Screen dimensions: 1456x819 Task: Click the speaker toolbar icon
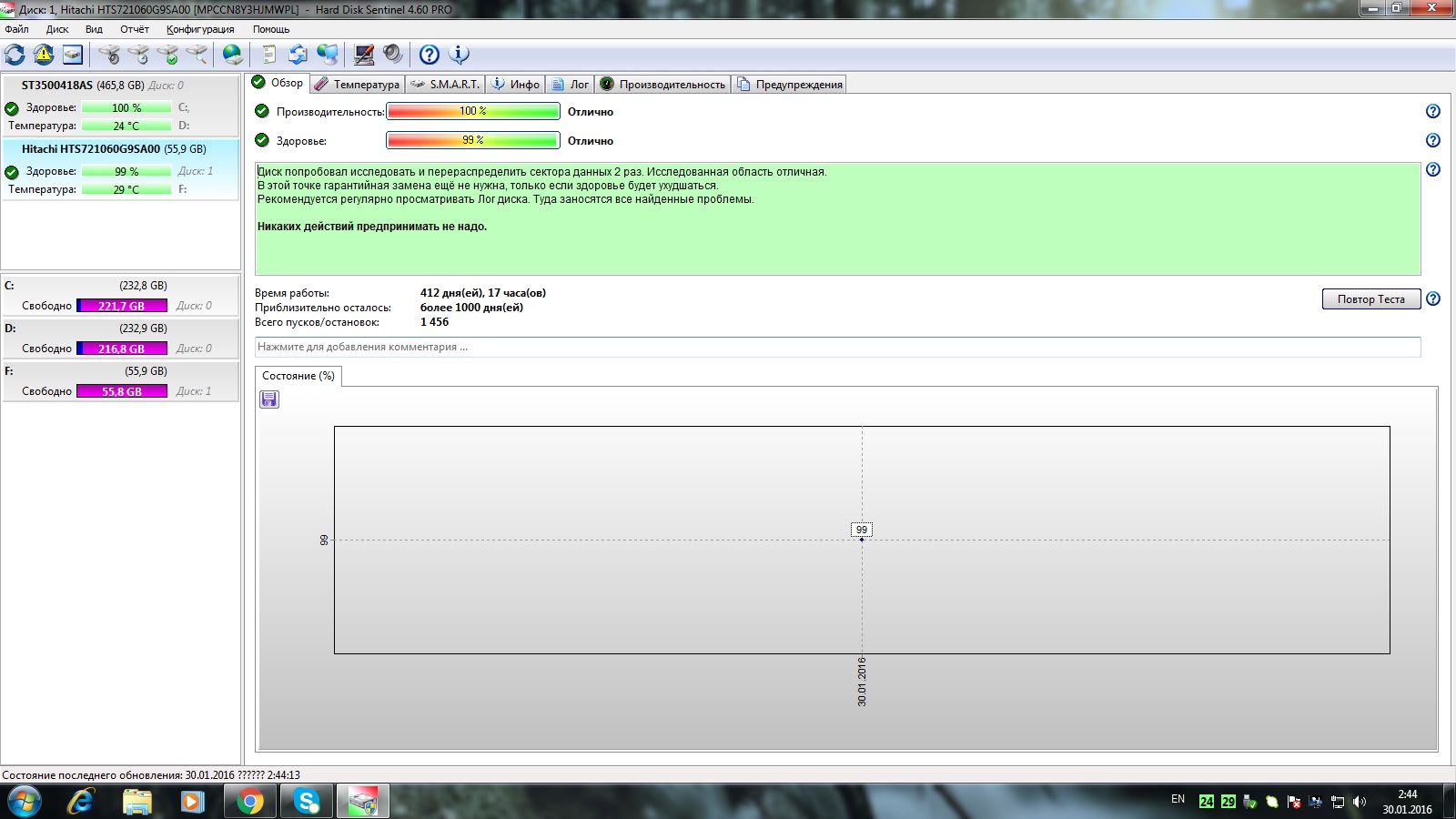tap(393, 55)
